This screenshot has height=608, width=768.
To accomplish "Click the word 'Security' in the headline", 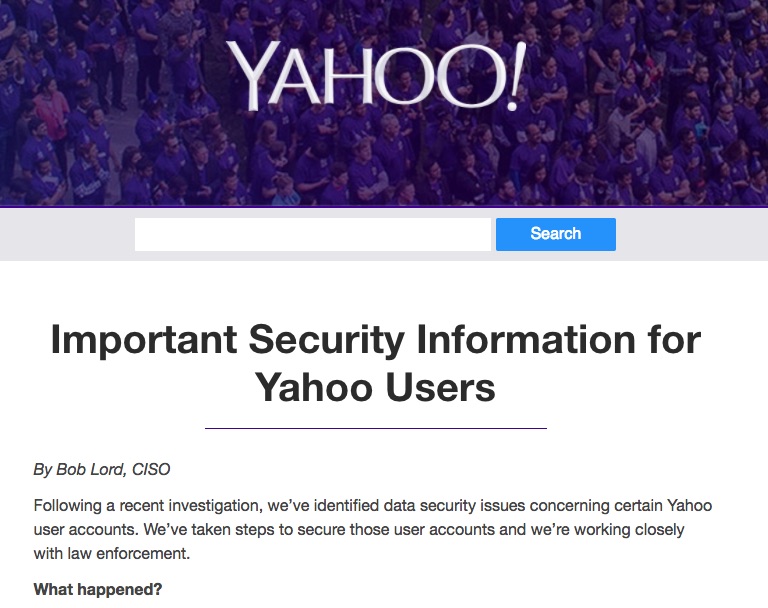I will point(327,340).
